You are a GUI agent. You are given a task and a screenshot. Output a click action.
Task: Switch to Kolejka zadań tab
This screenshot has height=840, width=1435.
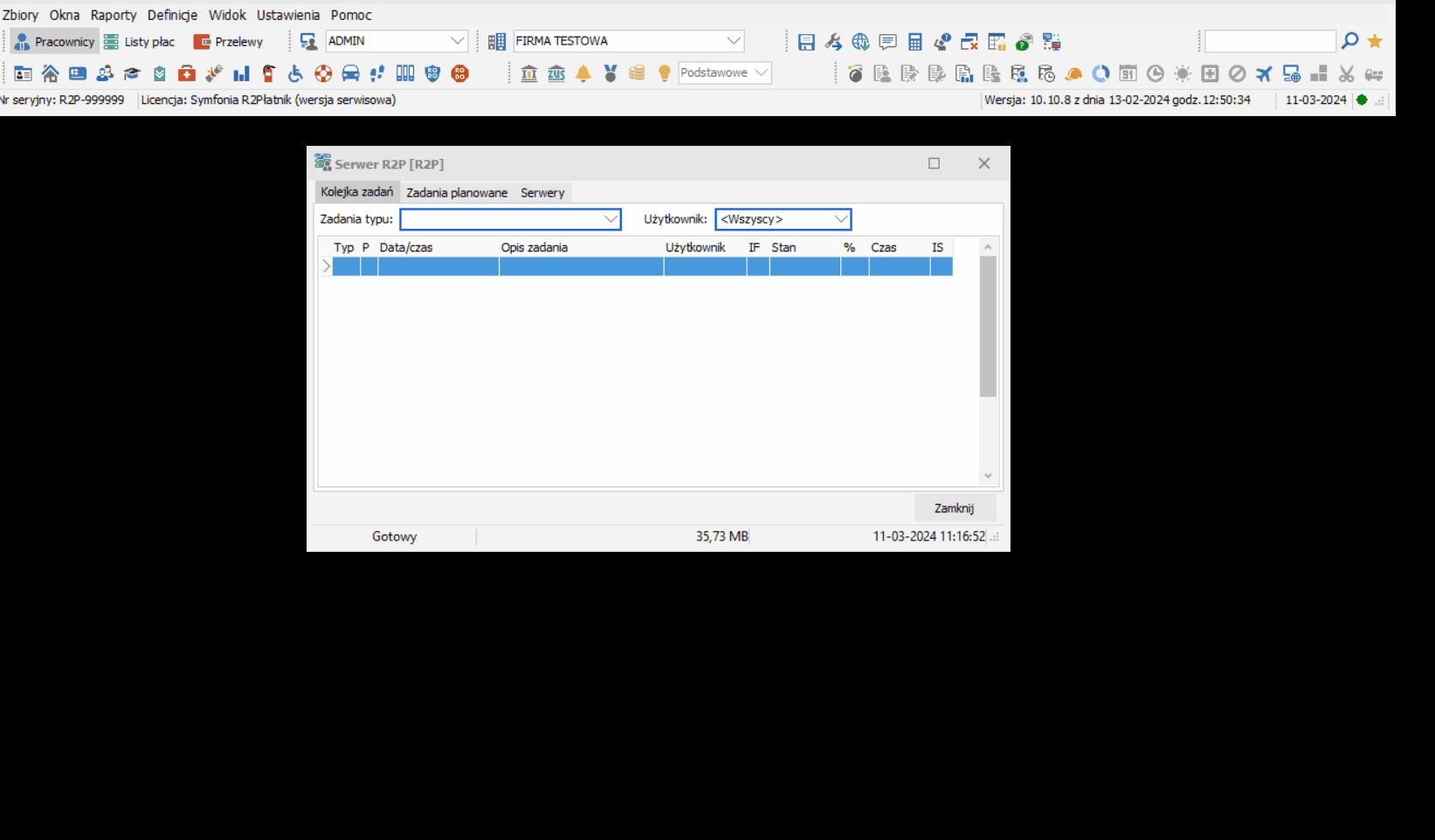pyautogui.click(x=356, y=192)
